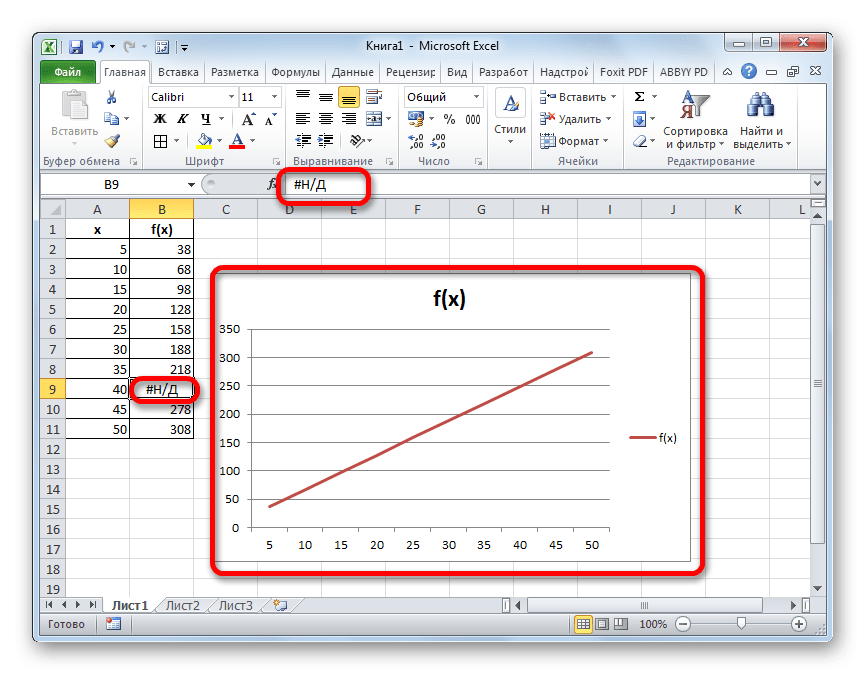Select the Лист2 sheet tab

pos(182,605)
